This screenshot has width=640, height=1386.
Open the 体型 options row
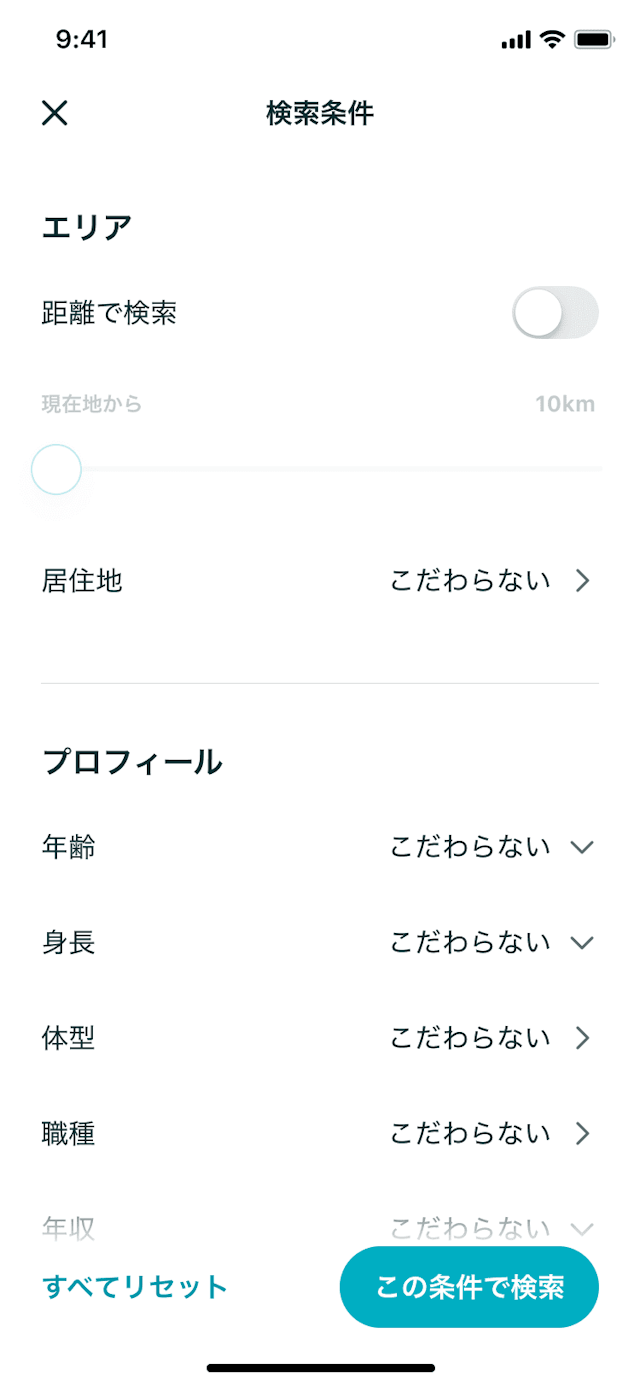click(x=320, y=1038)
